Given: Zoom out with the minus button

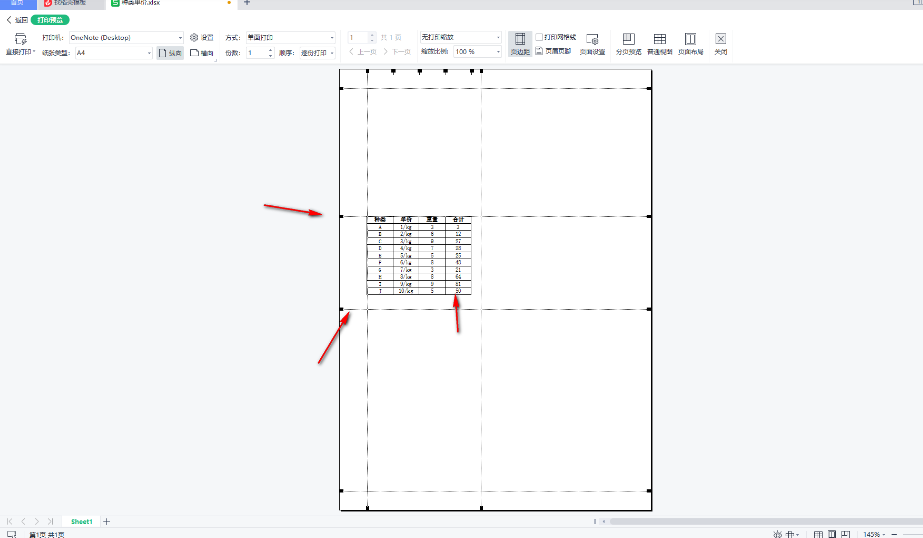Looking at the screenshot, I should click(x=894, y=534).
